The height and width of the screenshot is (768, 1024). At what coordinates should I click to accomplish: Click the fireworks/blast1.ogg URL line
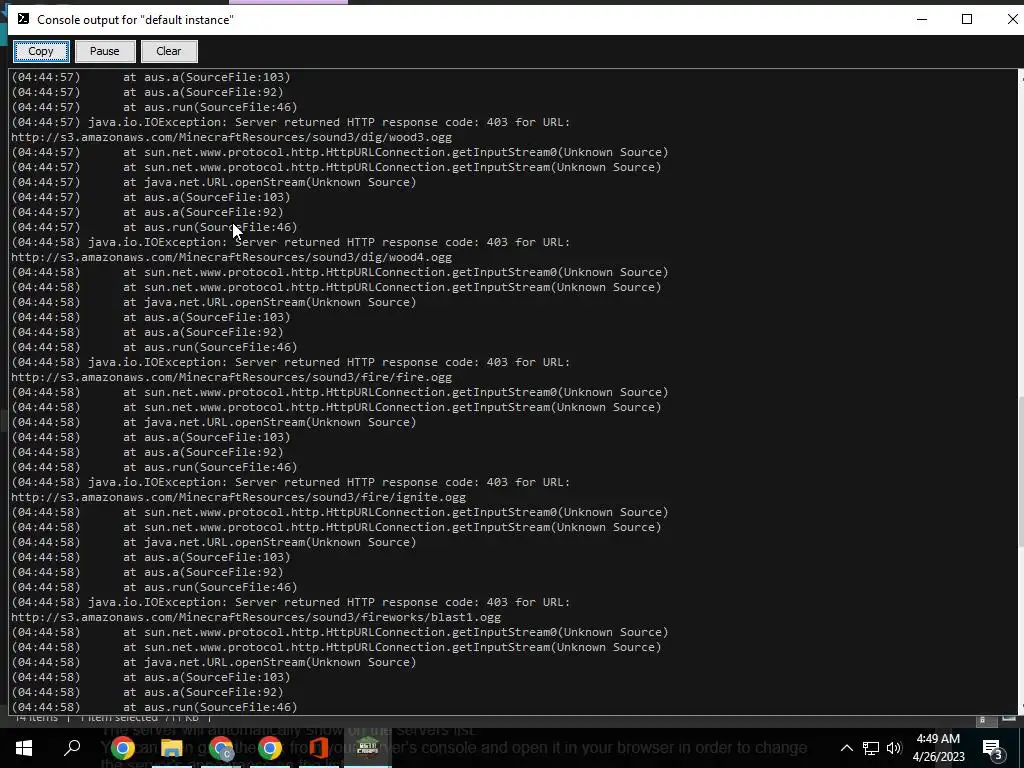pos(256,618)
